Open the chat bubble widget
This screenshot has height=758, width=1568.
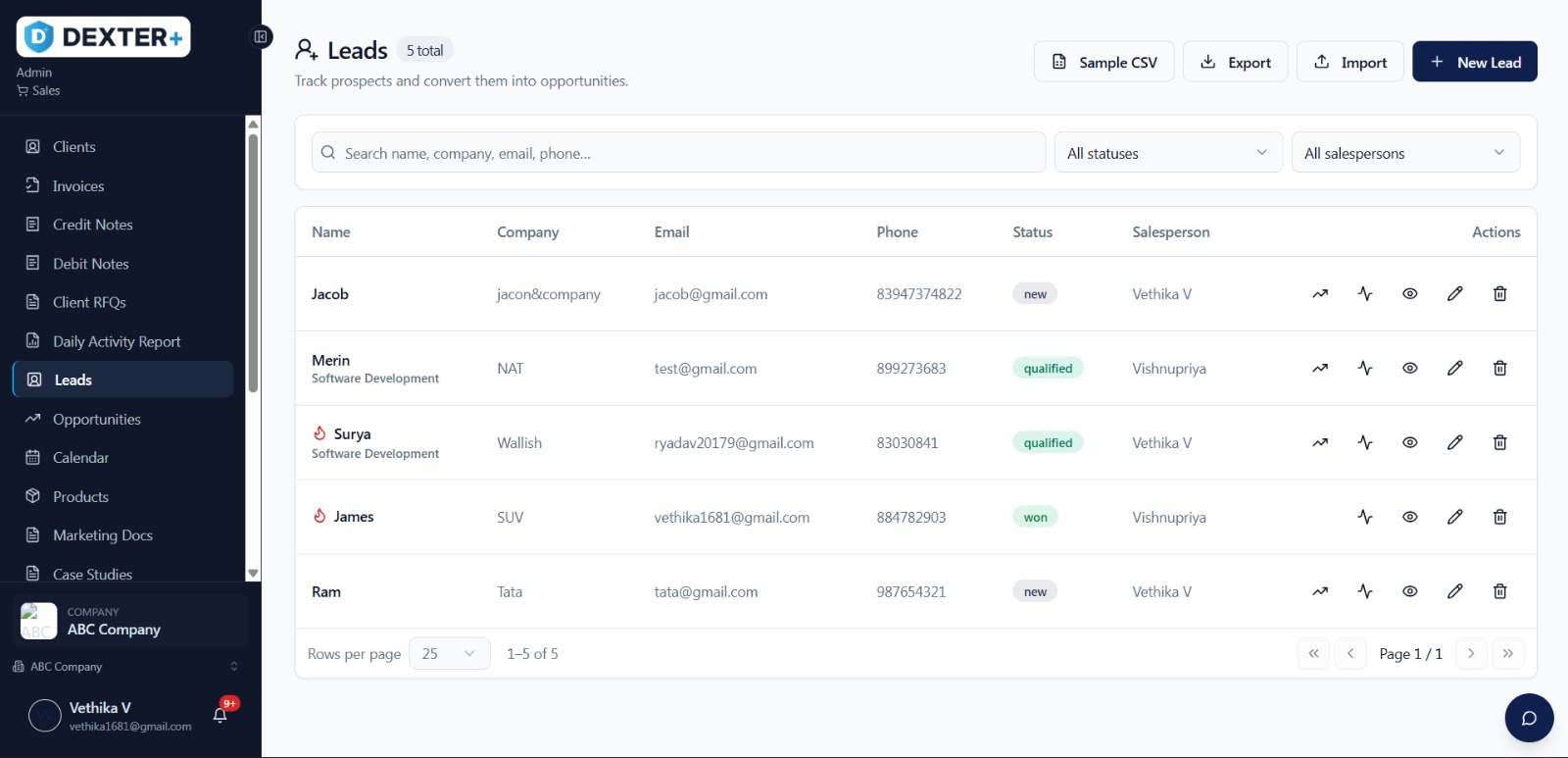click(x=1529, y=718)
